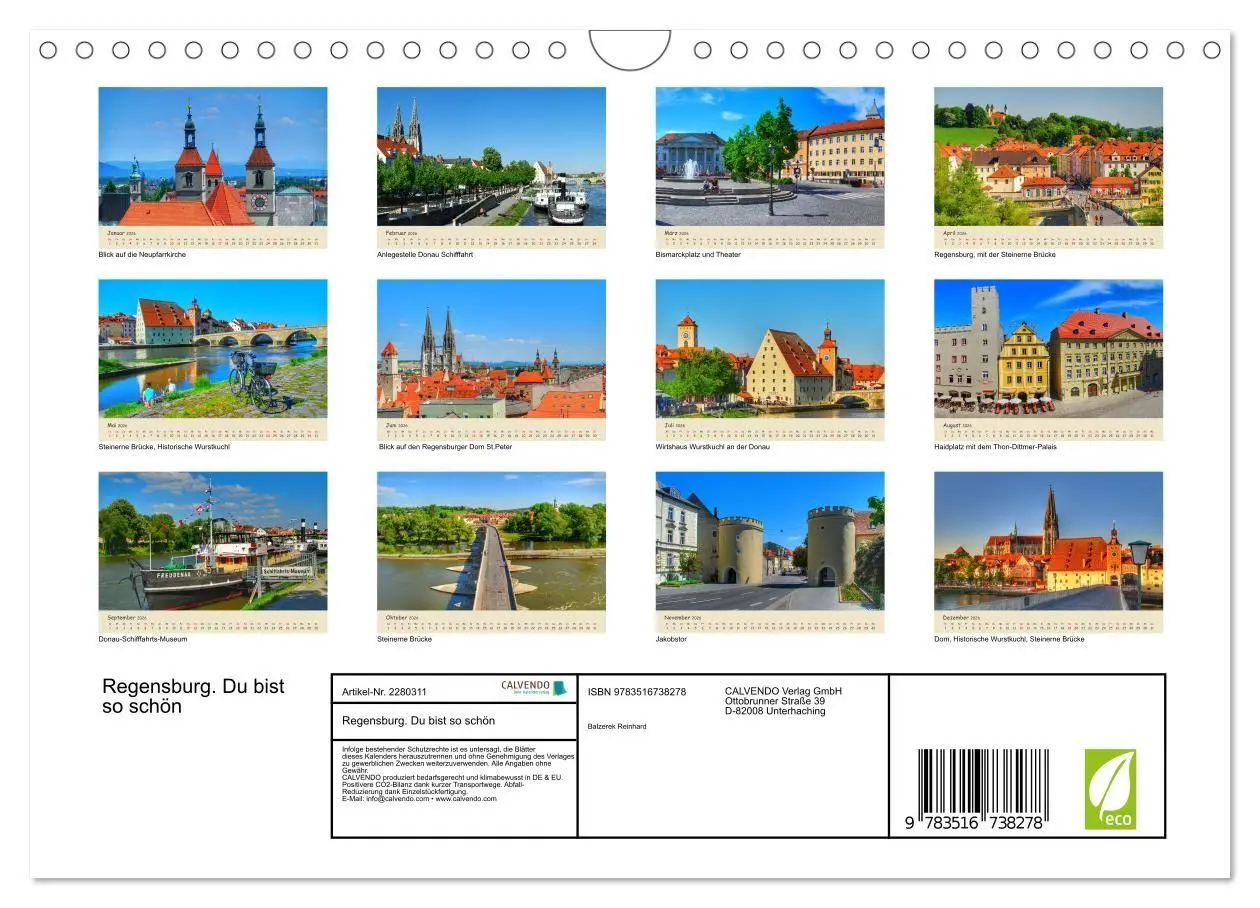The width and height of the screenshot is (1260, 908).
Task: Click the half-circle hanging notch at top
Action: click(x=630, y=48)
